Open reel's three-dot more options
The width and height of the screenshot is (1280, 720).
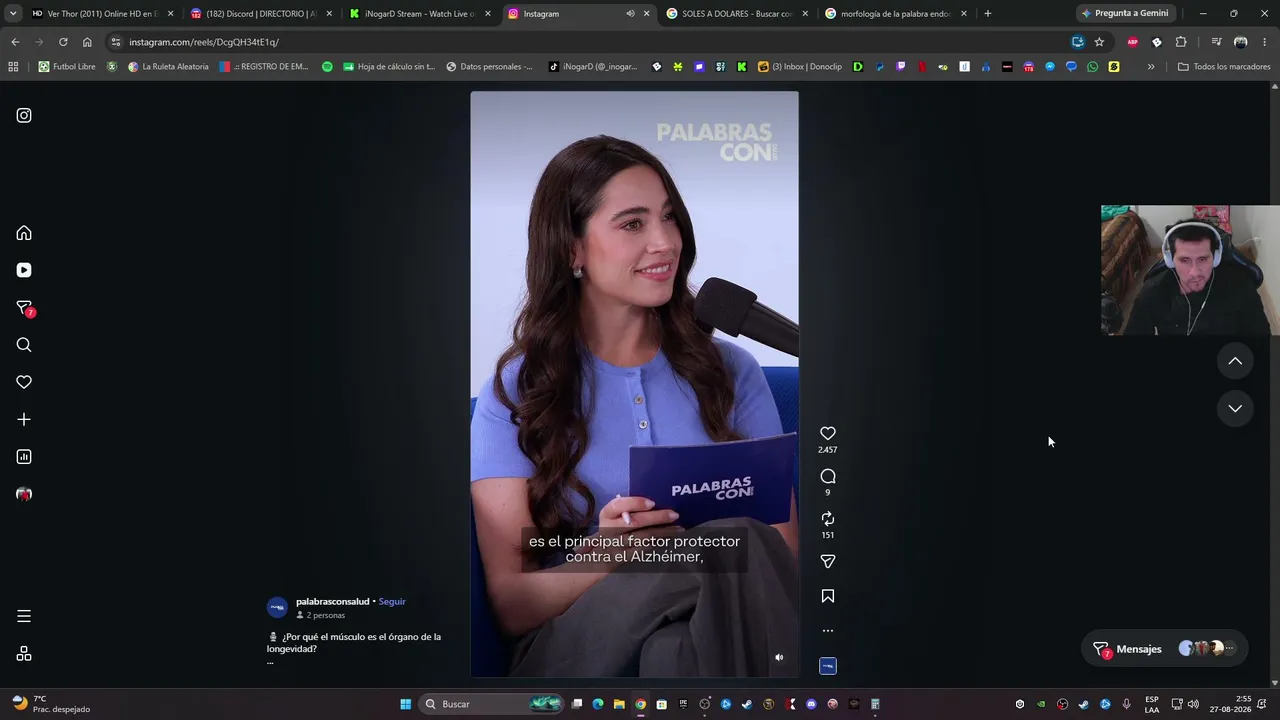(828, 631)
